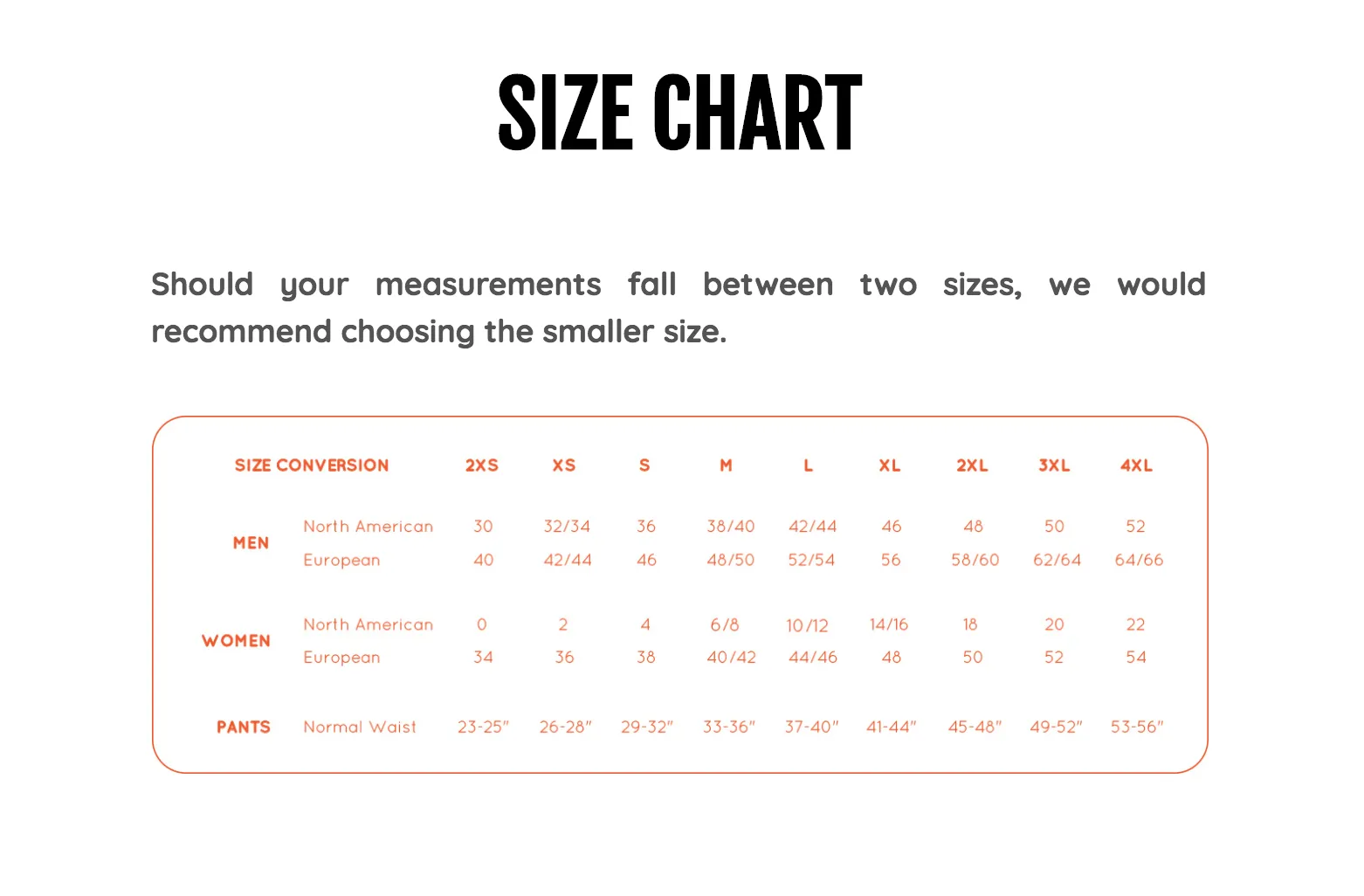Click the XL size column header

coord(890,465)
